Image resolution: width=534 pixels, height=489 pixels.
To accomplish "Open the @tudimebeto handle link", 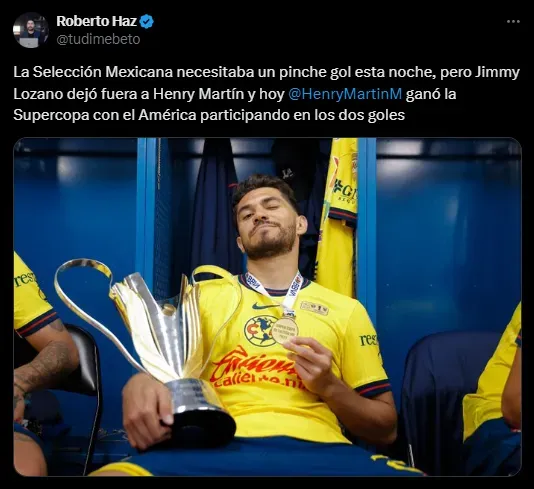I will (98, 39).
